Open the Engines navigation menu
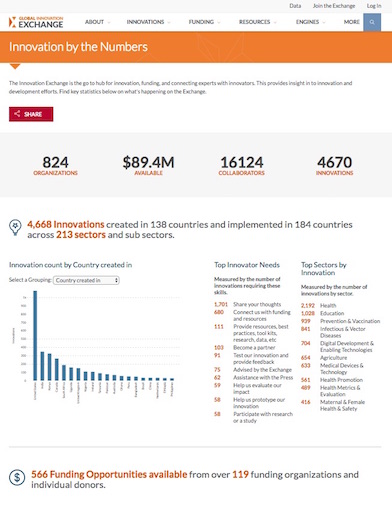The height and width of the screenshot is (509, 392). click(310, 22)
